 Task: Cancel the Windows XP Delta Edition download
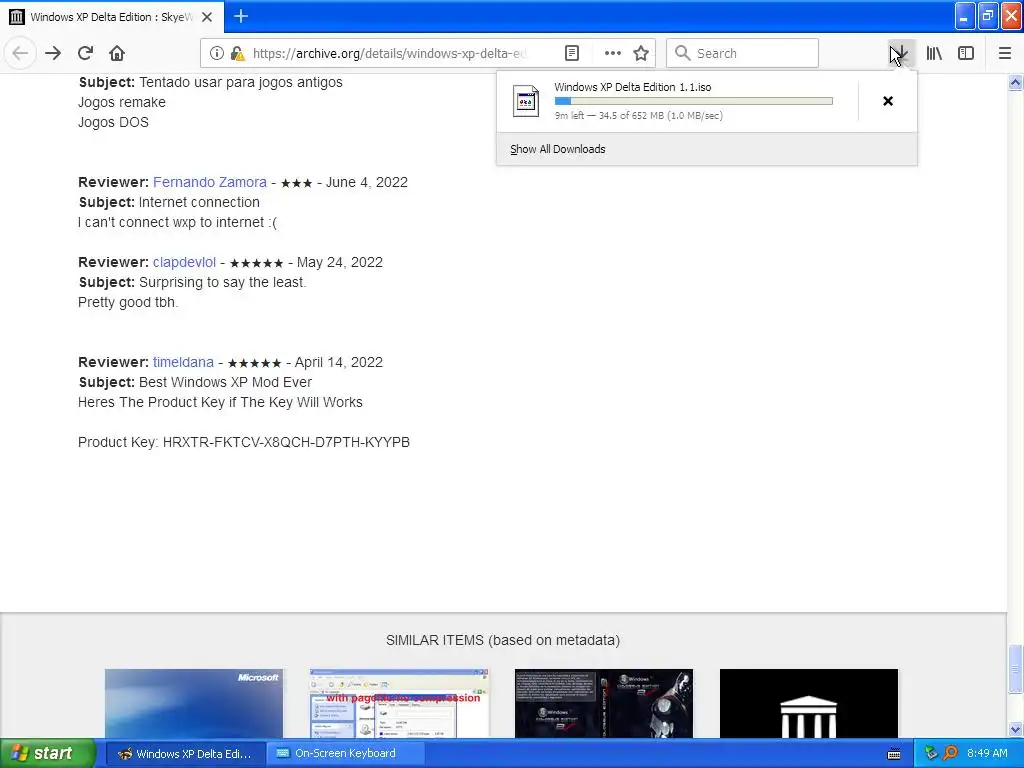(888, 101)
